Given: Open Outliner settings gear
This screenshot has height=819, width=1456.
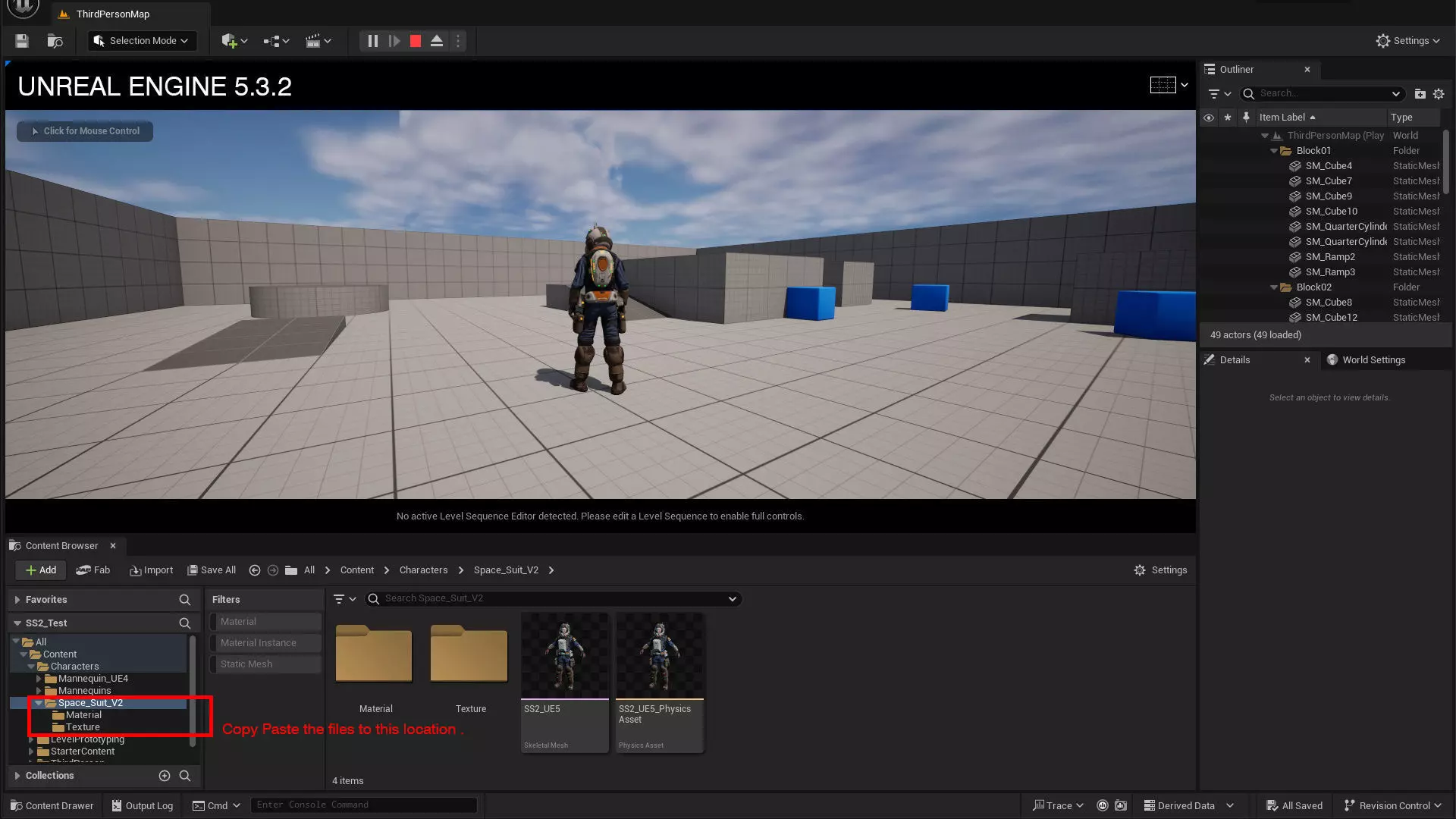Looking at the screenshot, I should [1439, 94].
